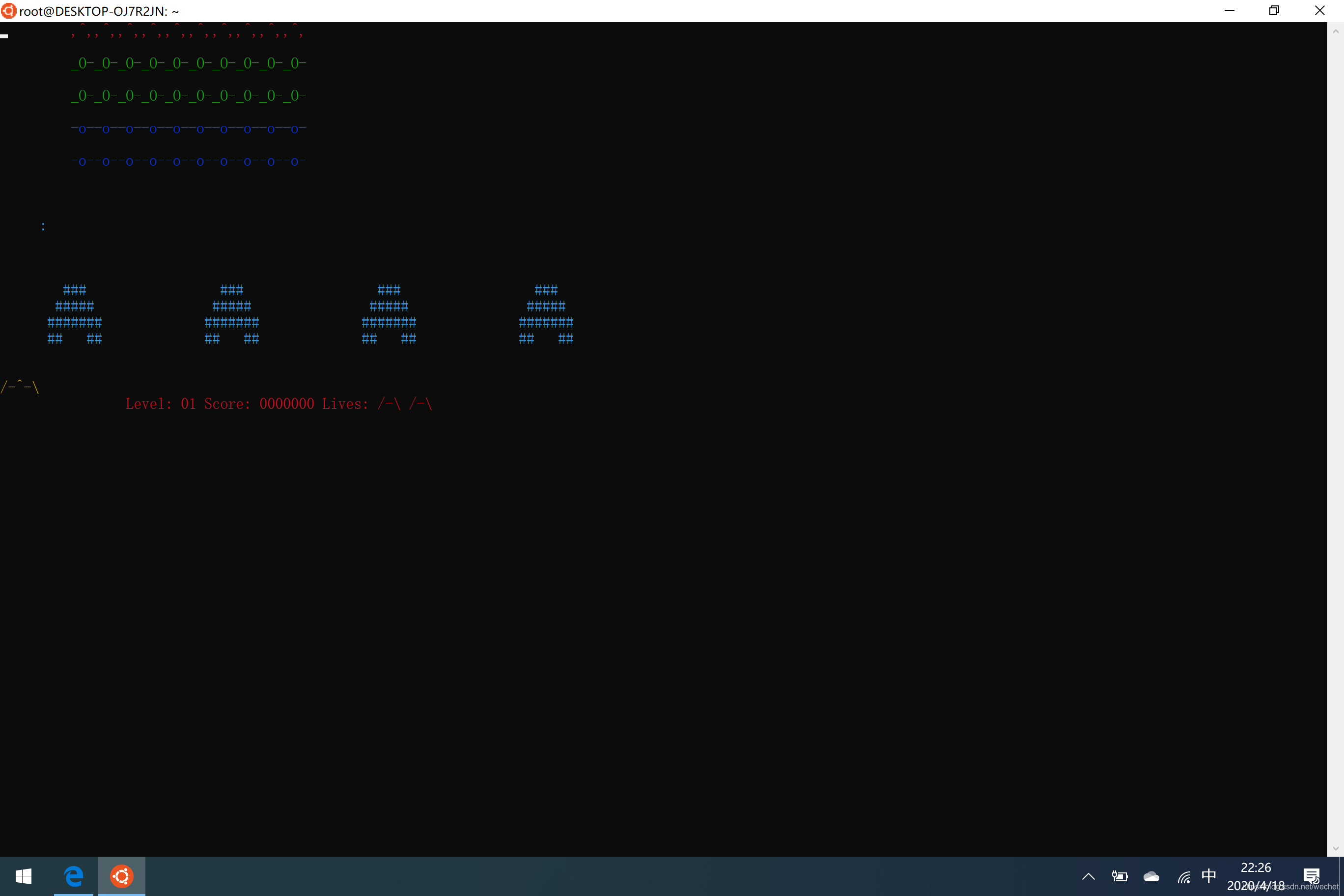
Task: Restore down the terminal window
Action: click(1274, 11)
